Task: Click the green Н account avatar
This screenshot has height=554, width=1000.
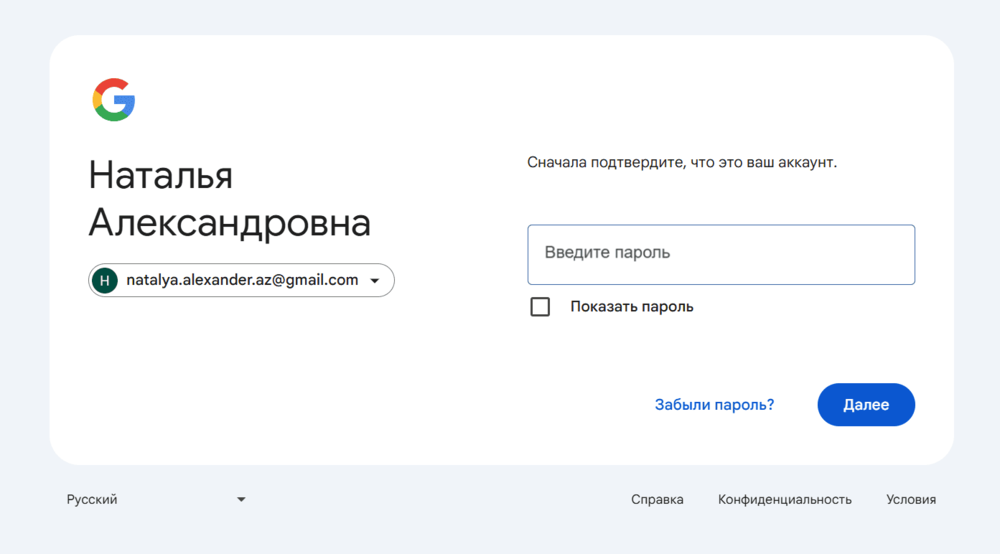Action: tap(105, 281)
